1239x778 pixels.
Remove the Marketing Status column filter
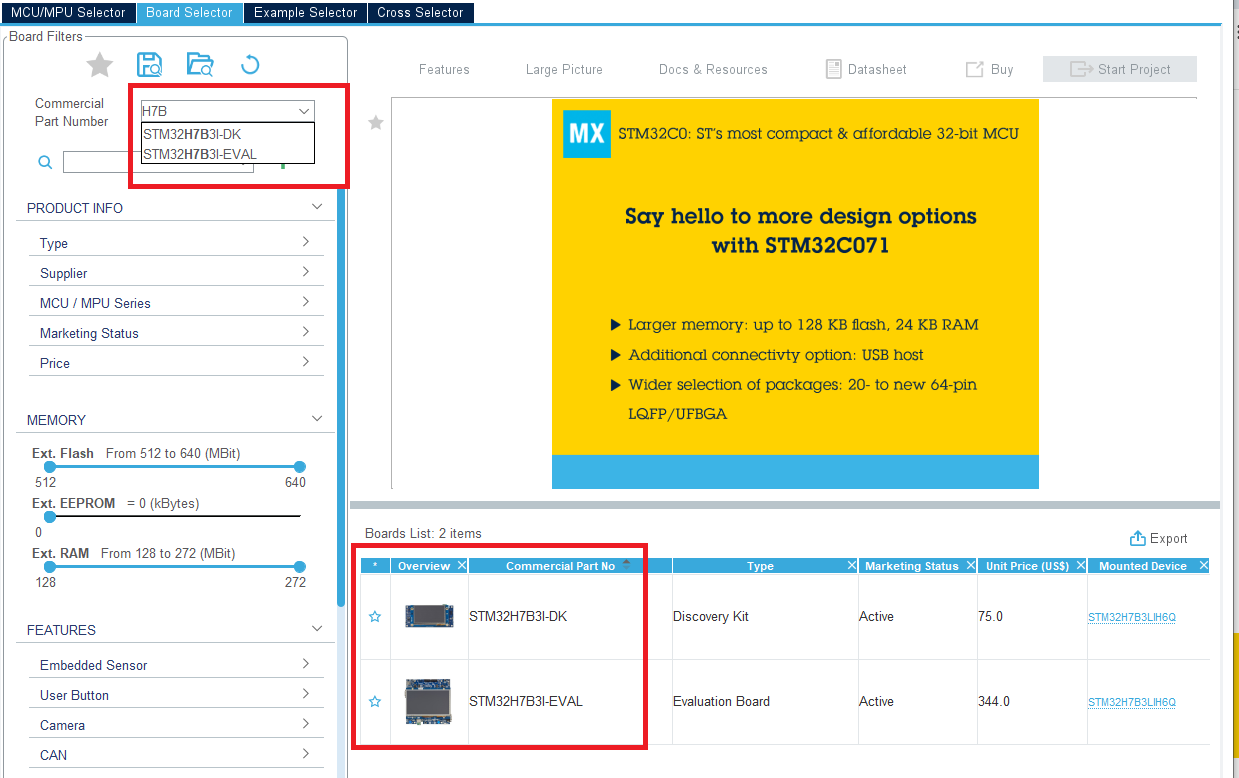(x=969, y=565)
